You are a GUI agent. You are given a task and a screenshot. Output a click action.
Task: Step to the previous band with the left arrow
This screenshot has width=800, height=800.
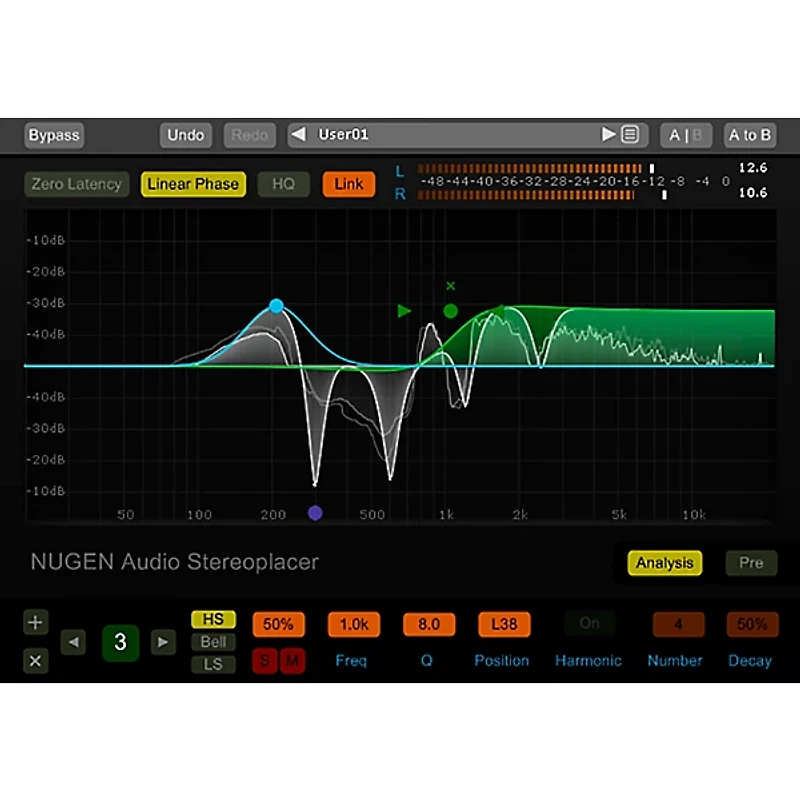tap(73, 642)
